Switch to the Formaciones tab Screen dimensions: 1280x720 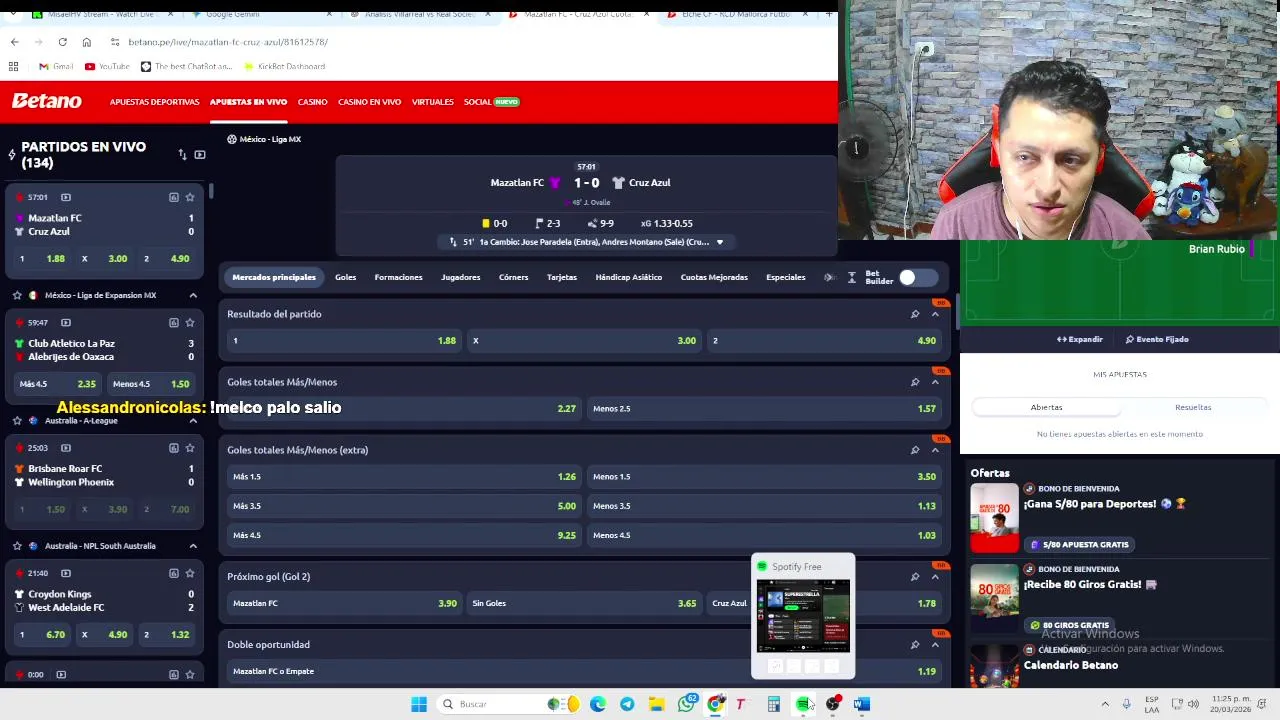398,277
